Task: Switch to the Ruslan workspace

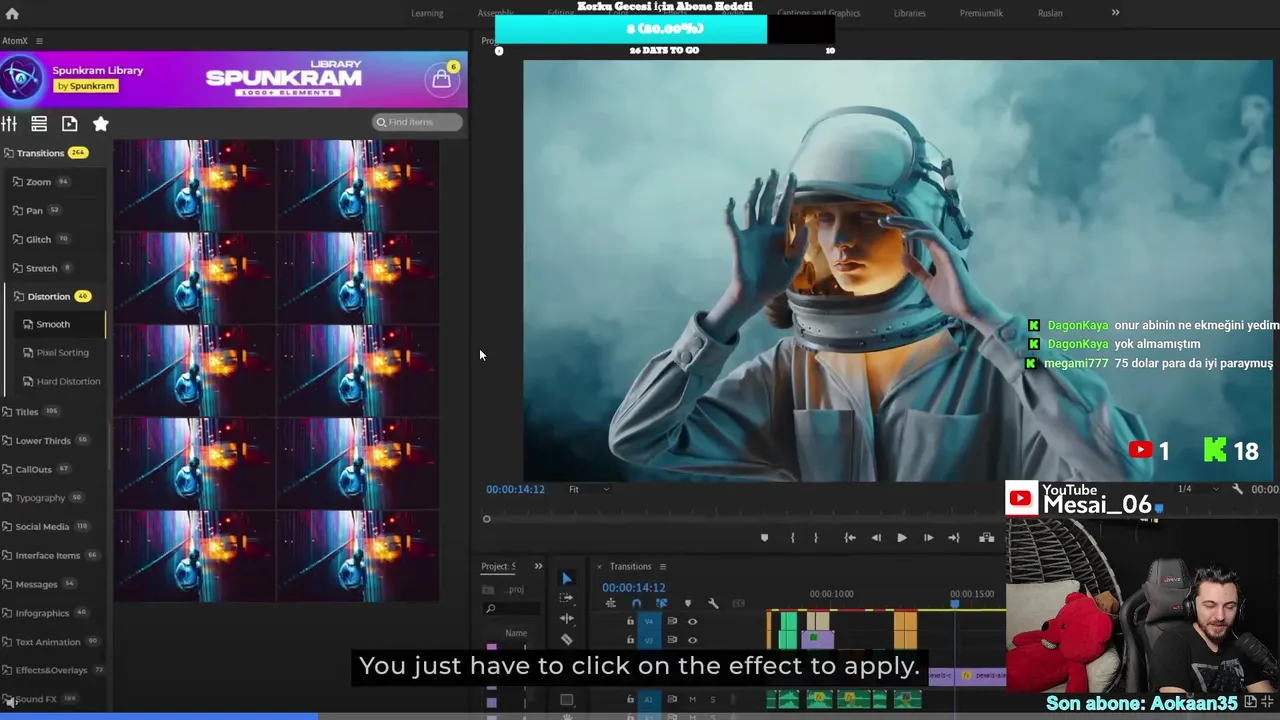Action: coord(1050,13)
